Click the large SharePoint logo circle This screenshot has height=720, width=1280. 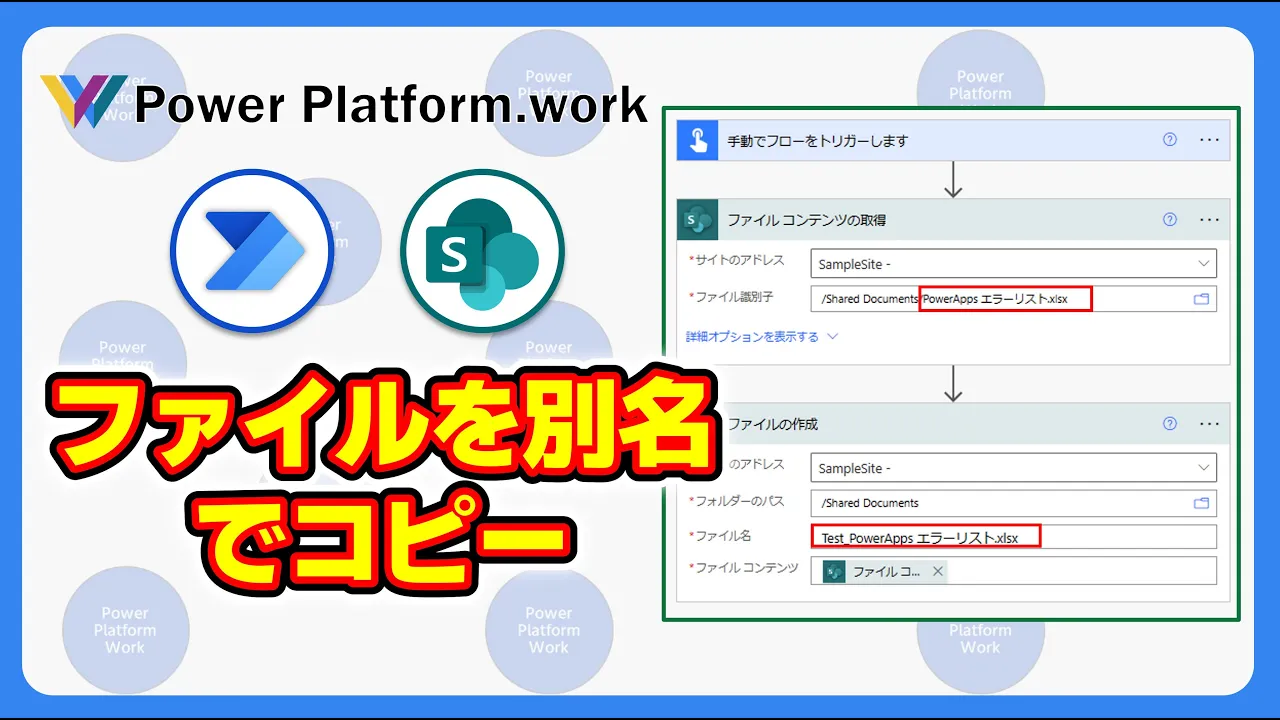tap(483, 253)
